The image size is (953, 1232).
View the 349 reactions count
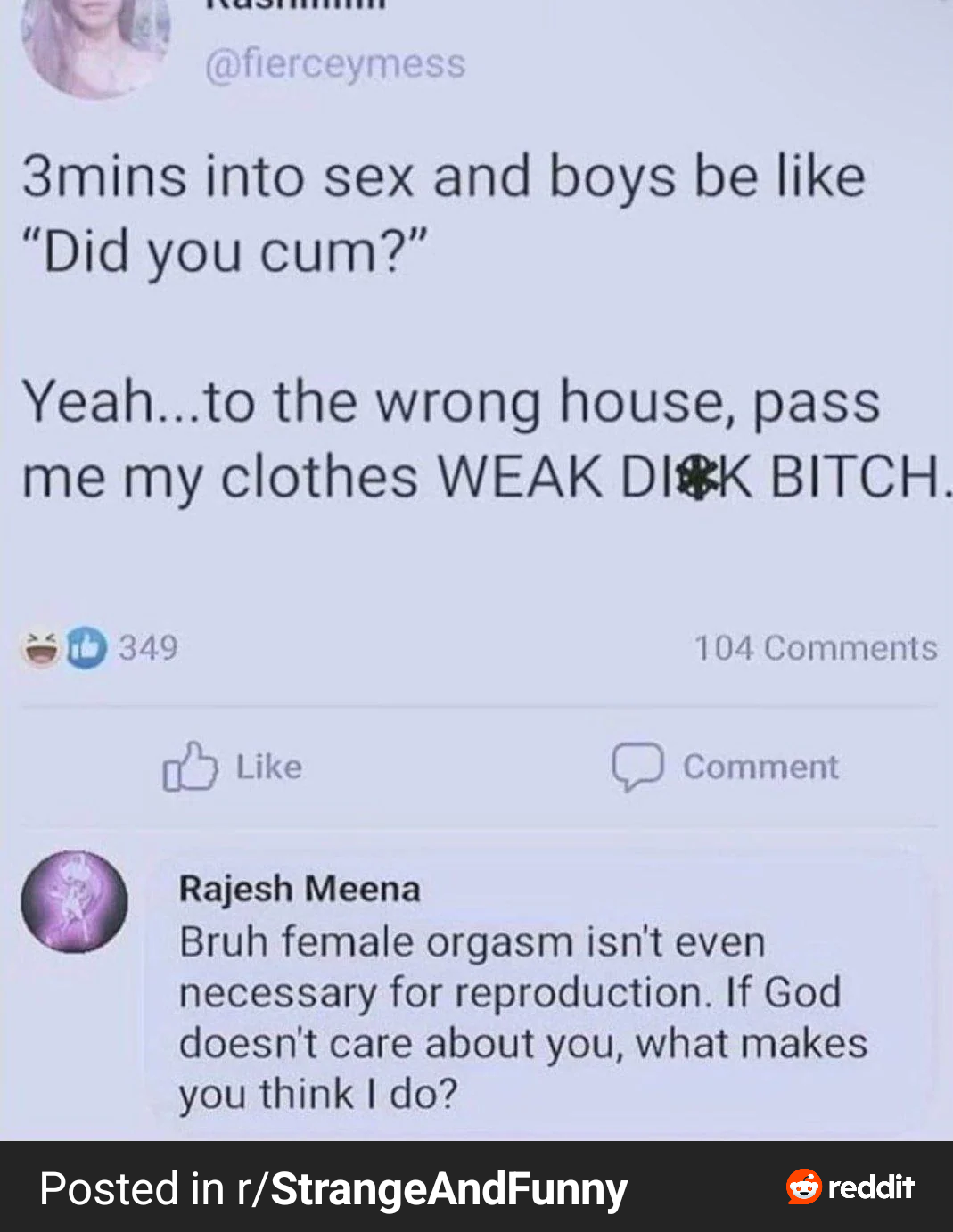pyautogui.click(x=148, y=648)
